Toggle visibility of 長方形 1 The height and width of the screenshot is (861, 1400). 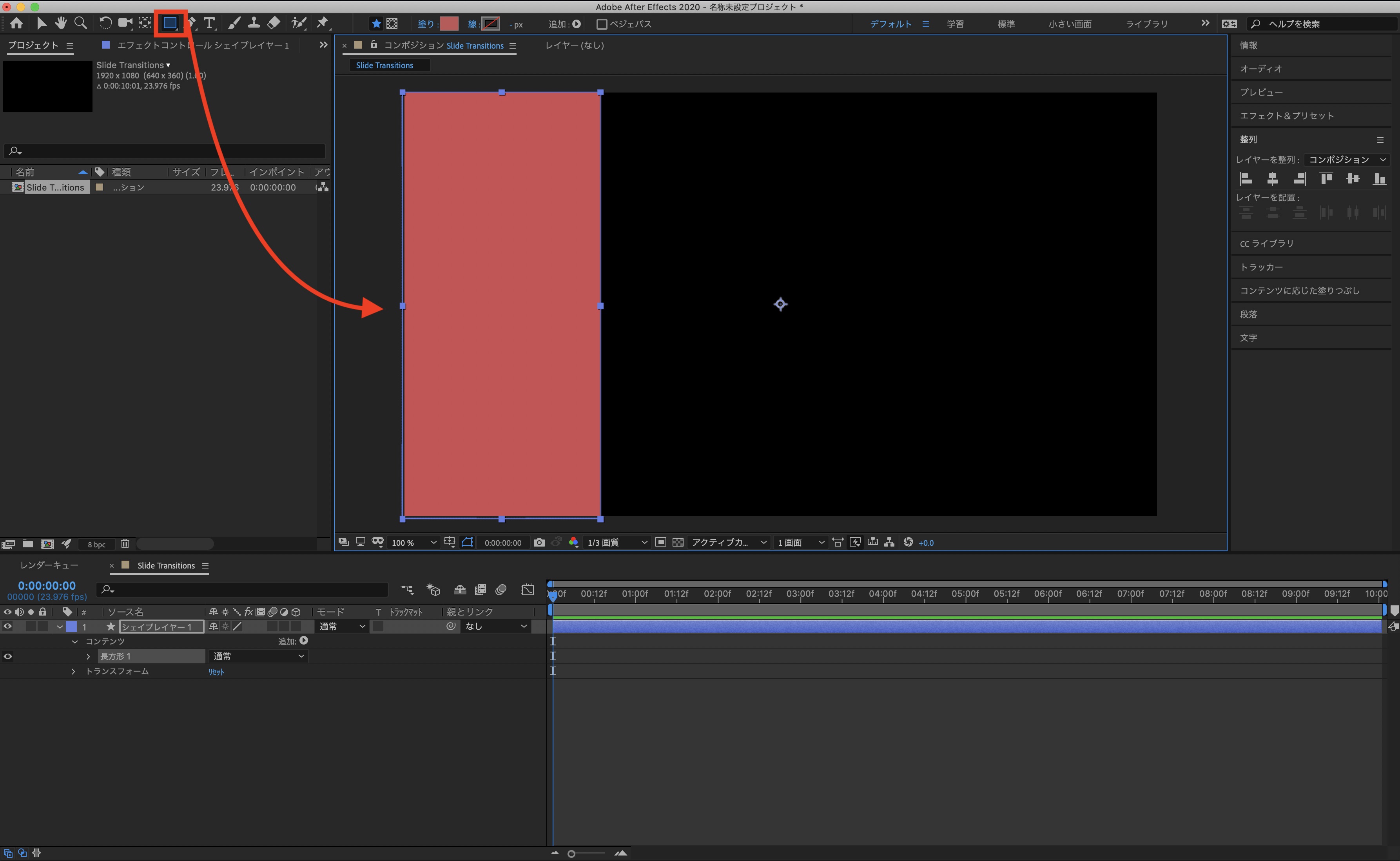coord(8,656)
